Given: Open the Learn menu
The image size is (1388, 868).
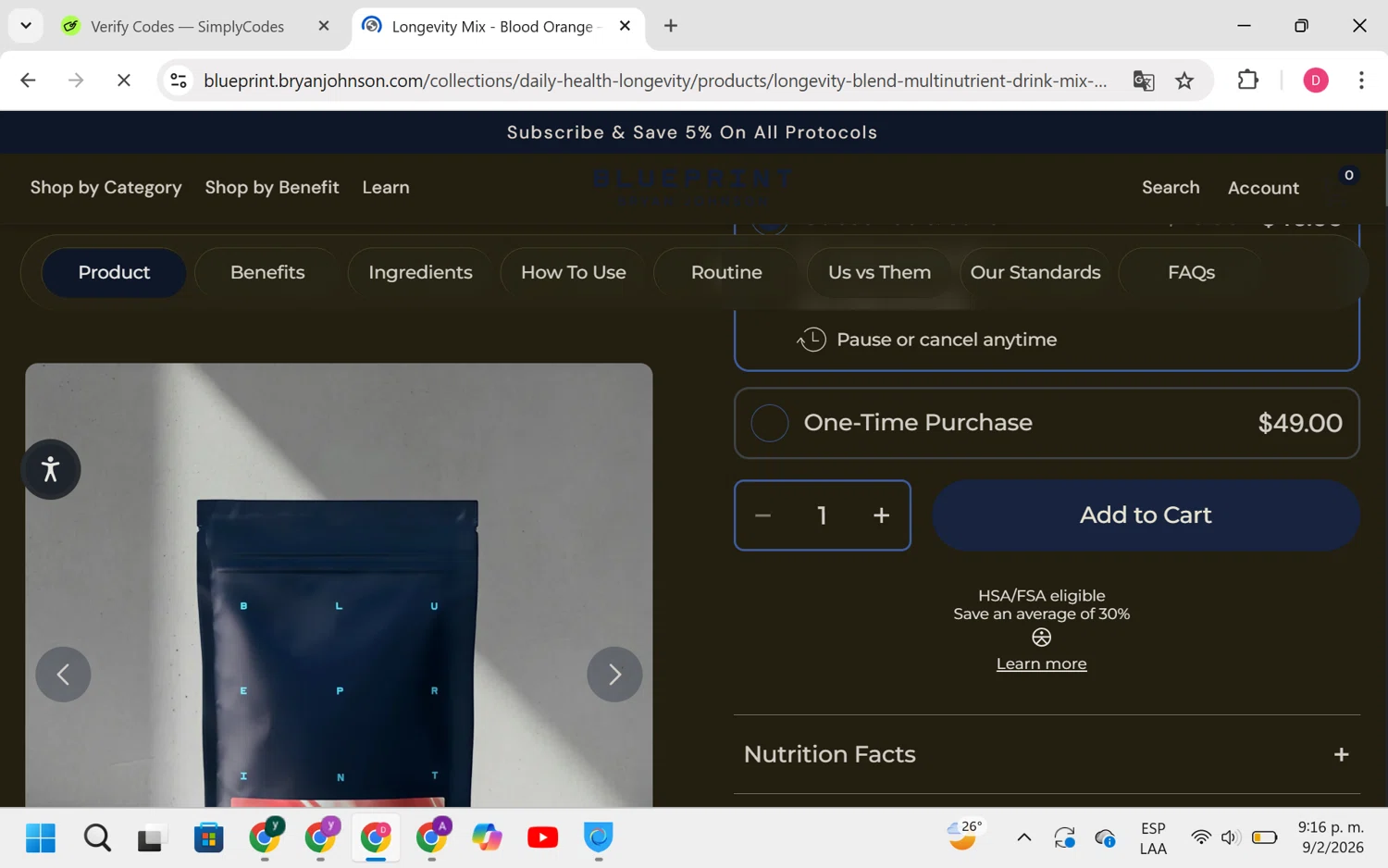Looking at the screenshot, I should (386, 188).
